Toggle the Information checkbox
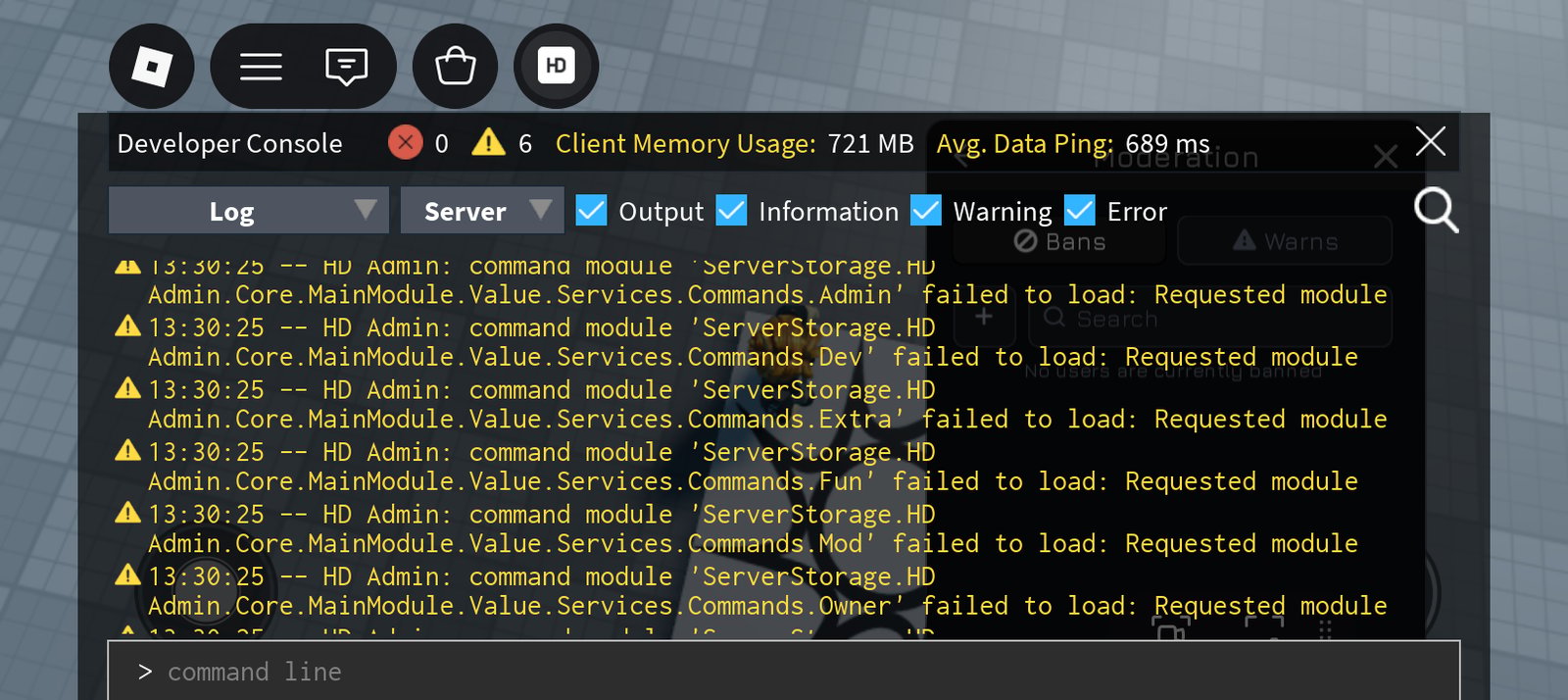Screen dimensions: 1568x700 731,210
